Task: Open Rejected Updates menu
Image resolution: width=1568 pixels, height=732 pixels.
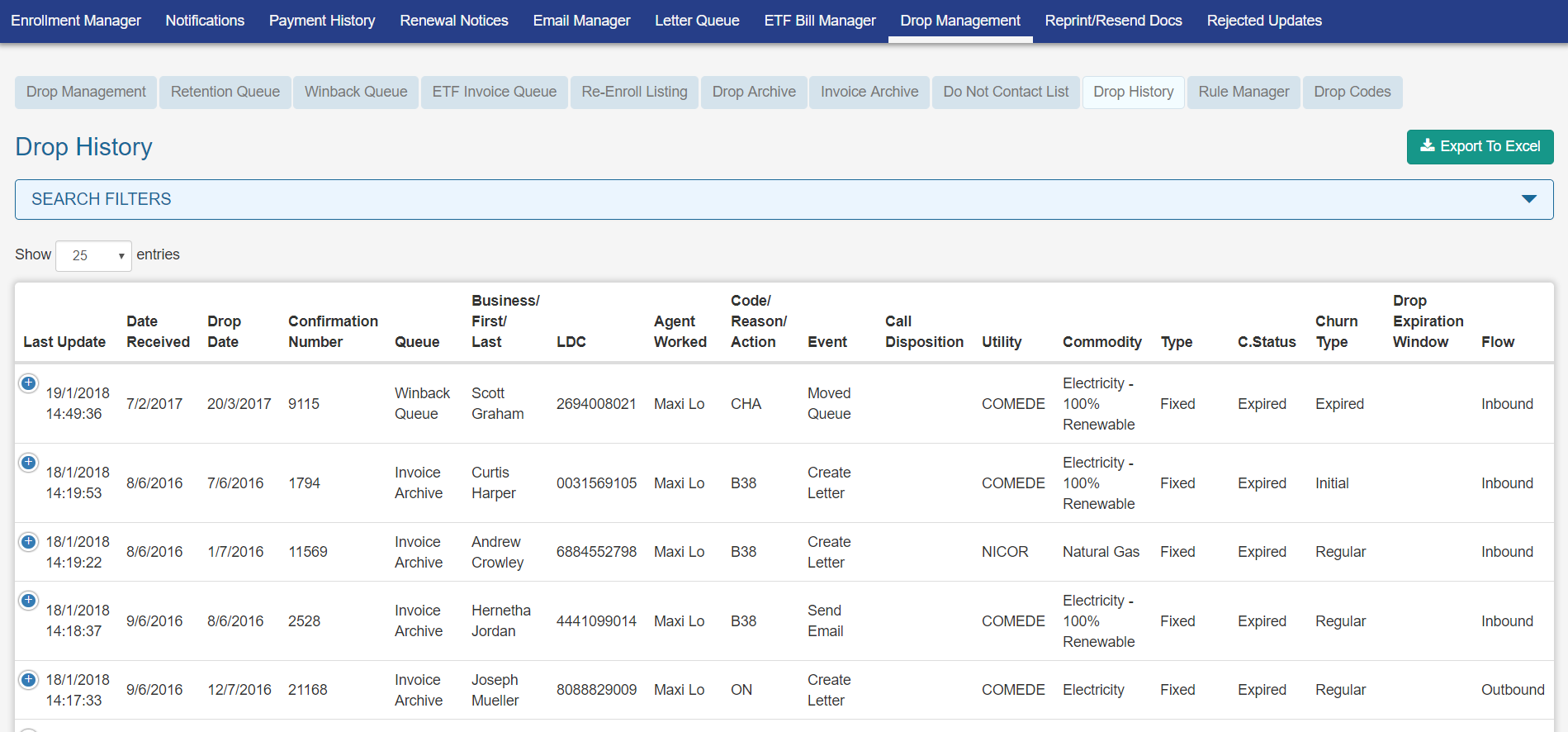Action: coord(1264,21)
